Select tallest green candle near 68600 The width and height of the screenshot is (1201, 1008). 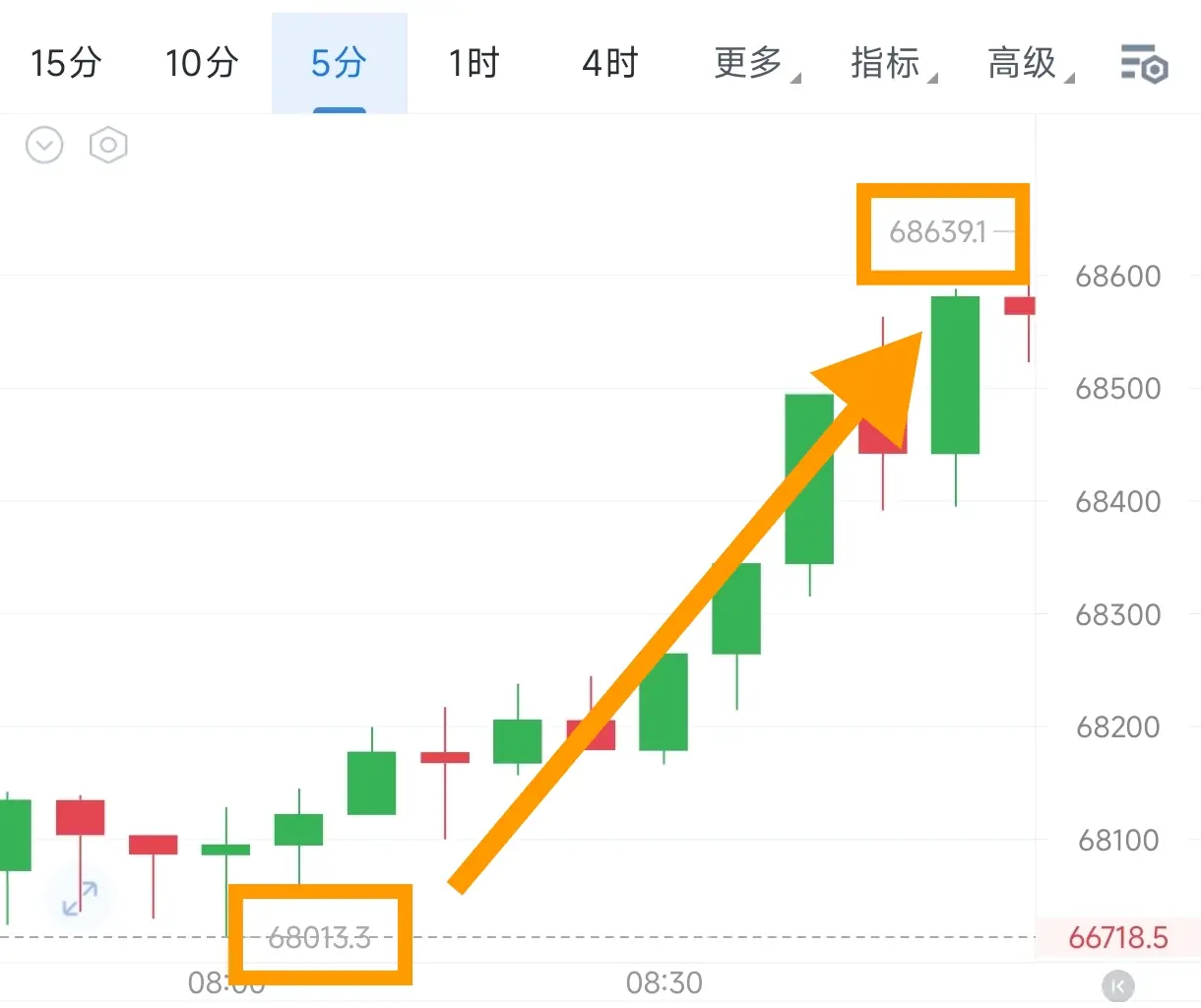pos(955,374)
